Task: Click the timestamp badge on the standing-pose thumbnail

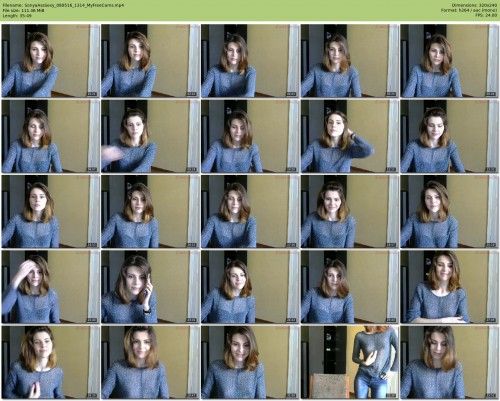Action: [391, 396]
